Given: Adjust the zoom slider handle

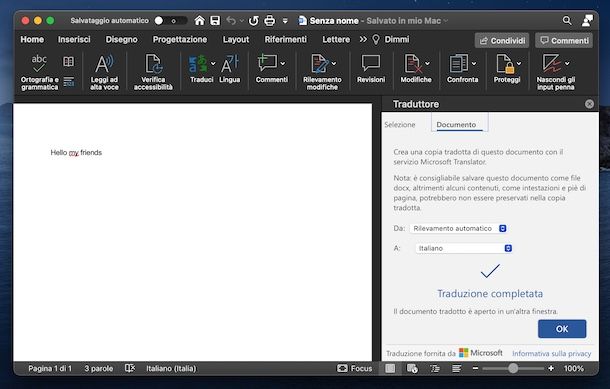Looking at the screenshot, I should coord(513,368).
